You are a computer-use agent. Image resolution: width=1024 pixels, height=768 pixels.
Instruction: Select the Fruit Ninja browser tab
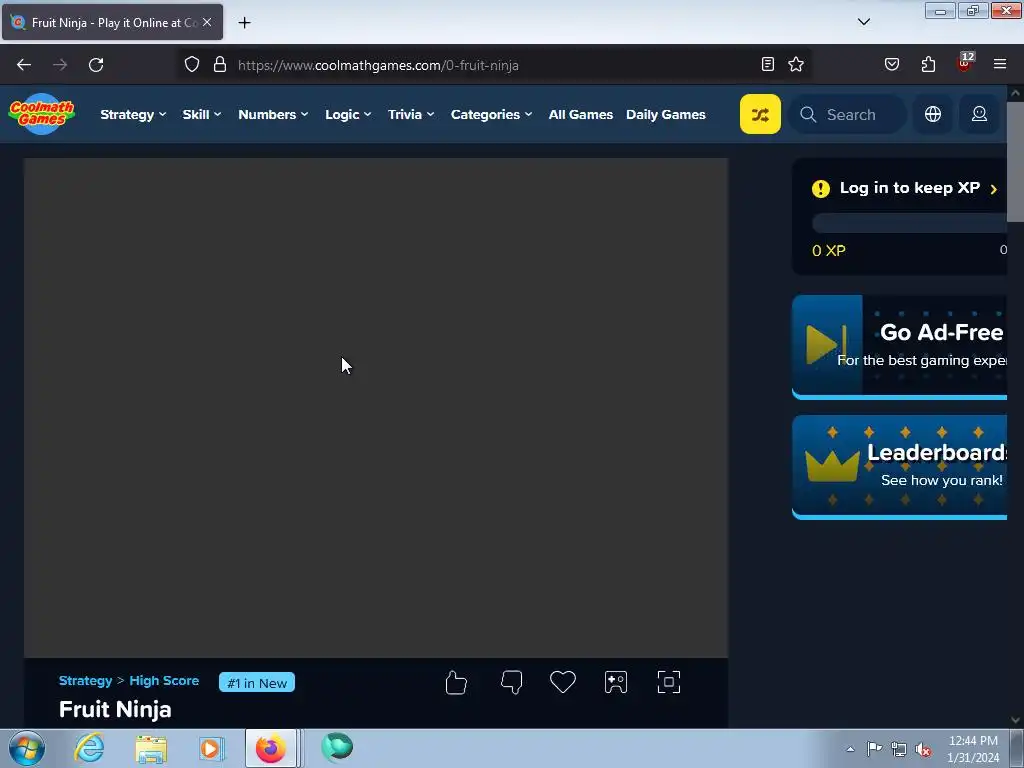(x=112, y=22)
